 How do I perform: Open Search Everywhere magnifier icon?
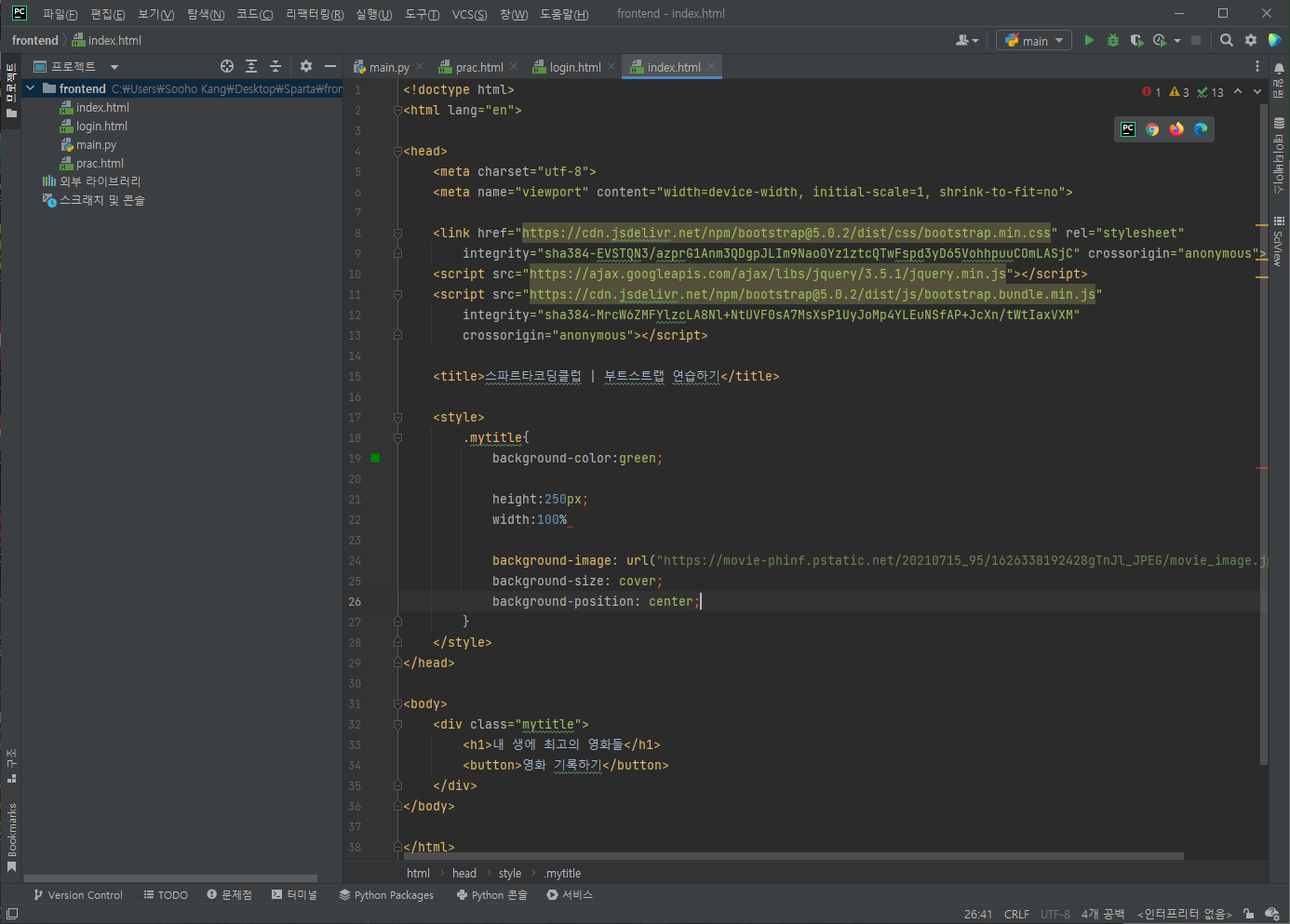click(1227, 40)
